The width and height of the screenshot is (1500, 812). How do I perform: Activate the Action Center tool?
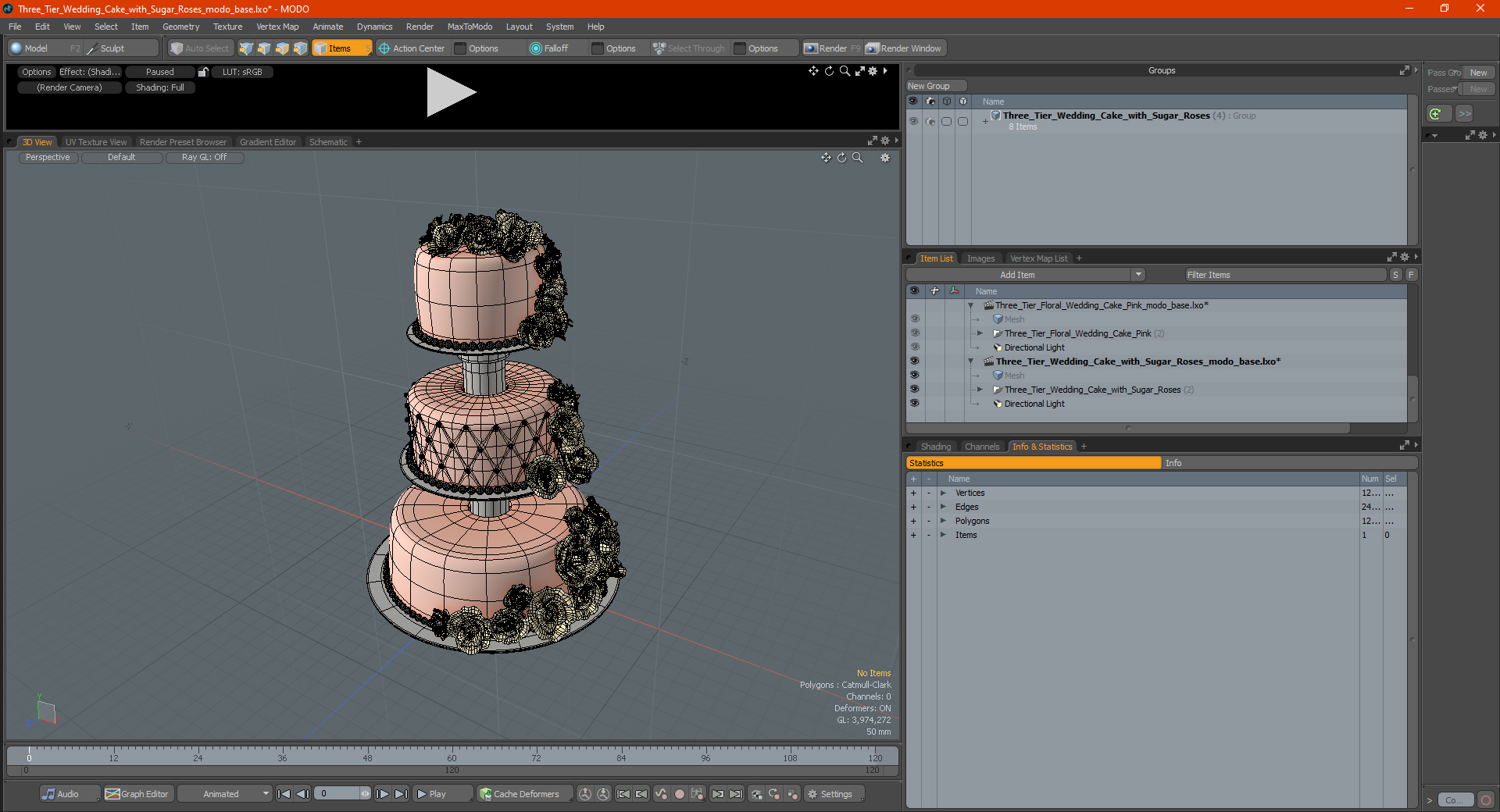pyautogui.click(x=412, y=48)
